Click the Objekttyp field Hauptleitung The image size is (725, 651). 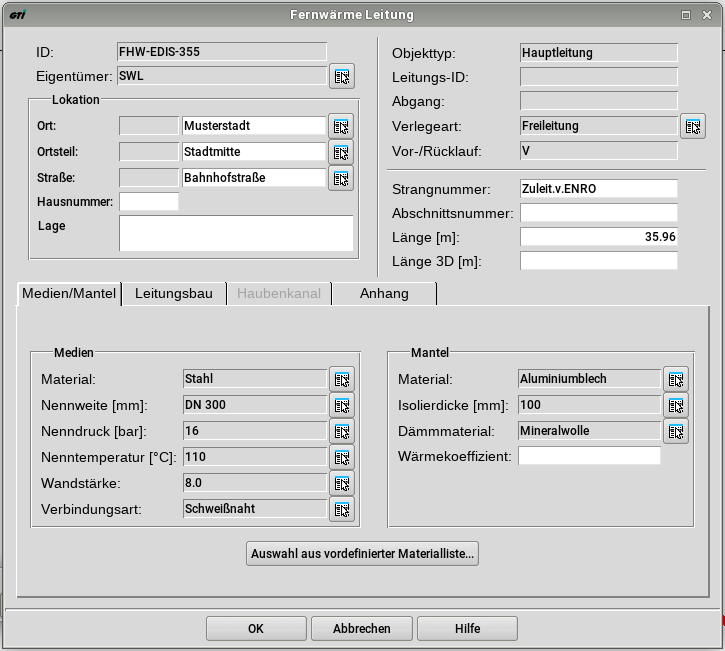click(599, 53)
